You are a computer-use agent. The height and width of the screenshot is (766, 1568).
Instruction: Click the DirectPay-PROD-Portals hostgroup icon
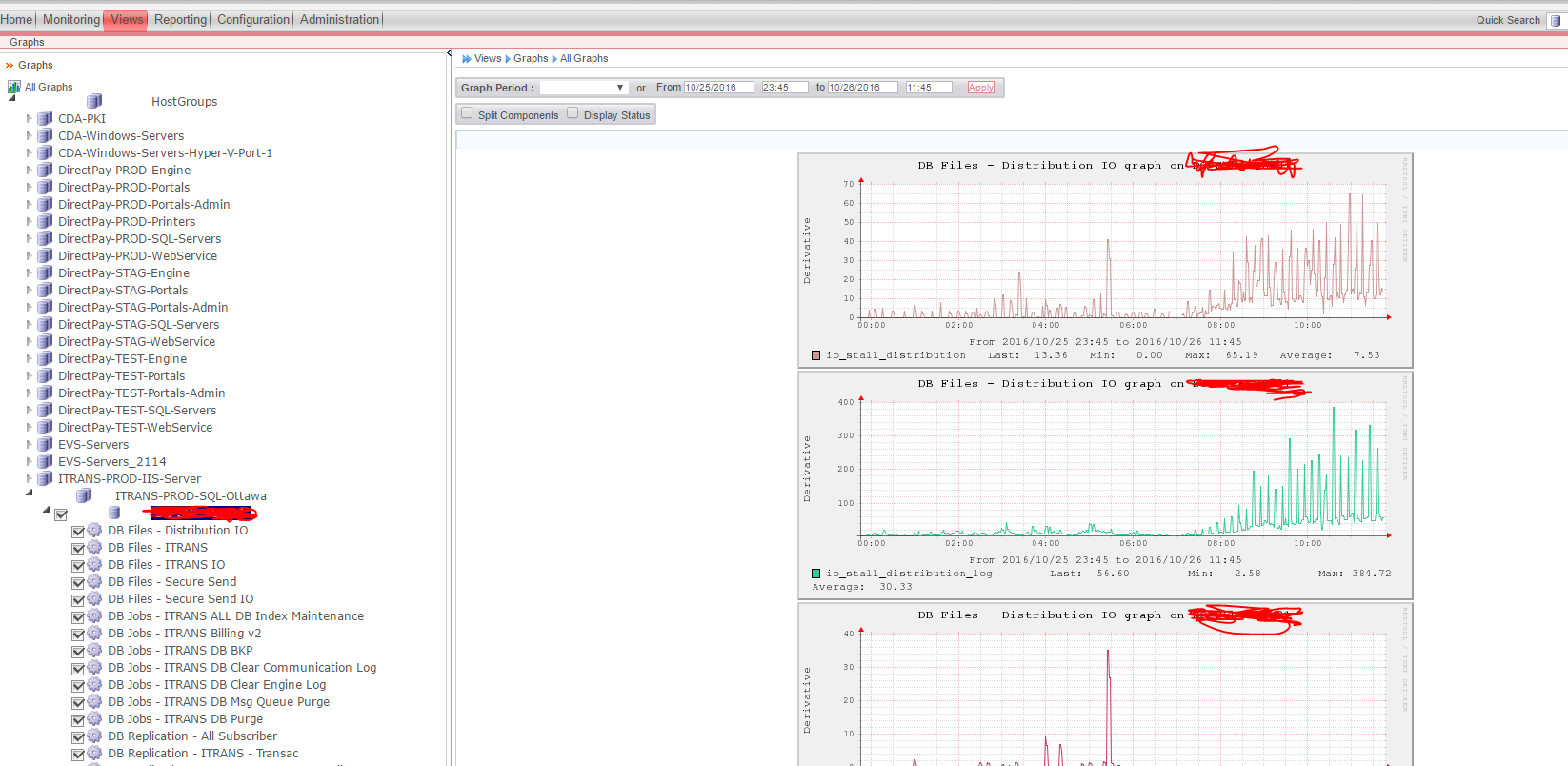[45, 187]
